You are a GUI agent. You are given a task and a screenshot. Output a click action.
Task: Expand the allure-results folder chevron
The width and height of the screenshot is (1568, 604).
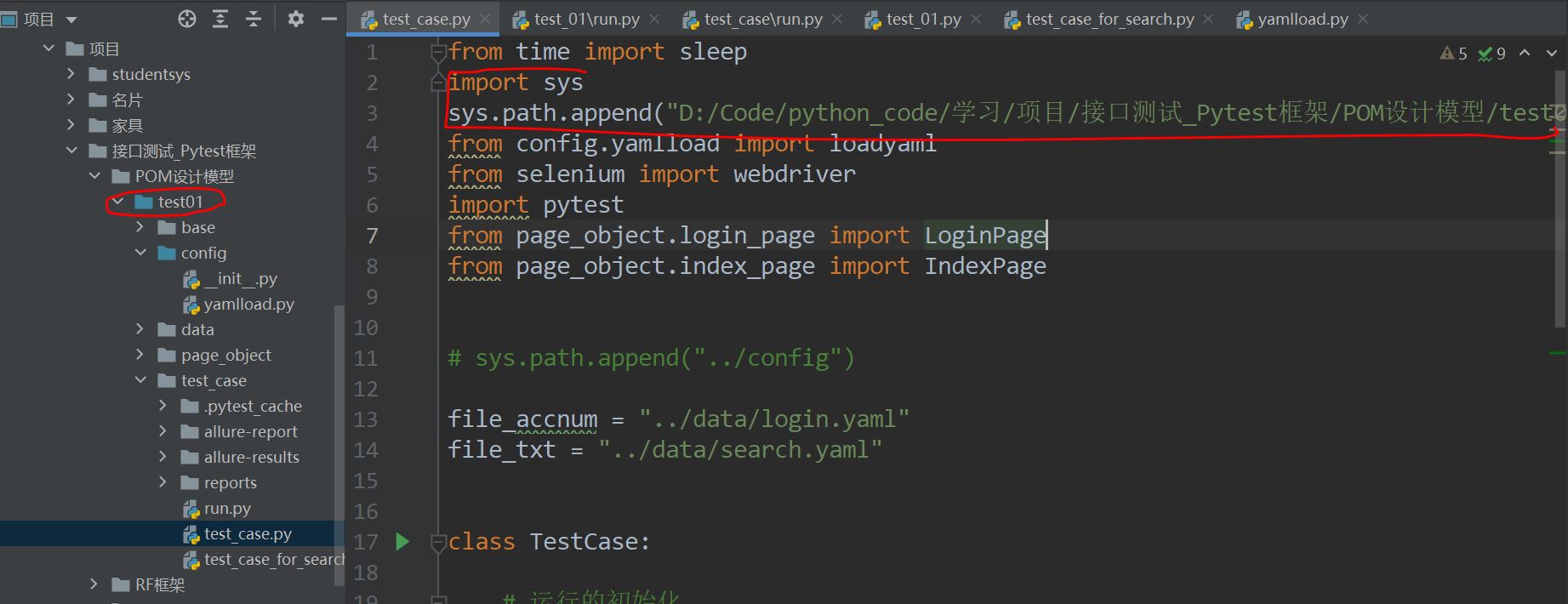click(x=163, y=458)
